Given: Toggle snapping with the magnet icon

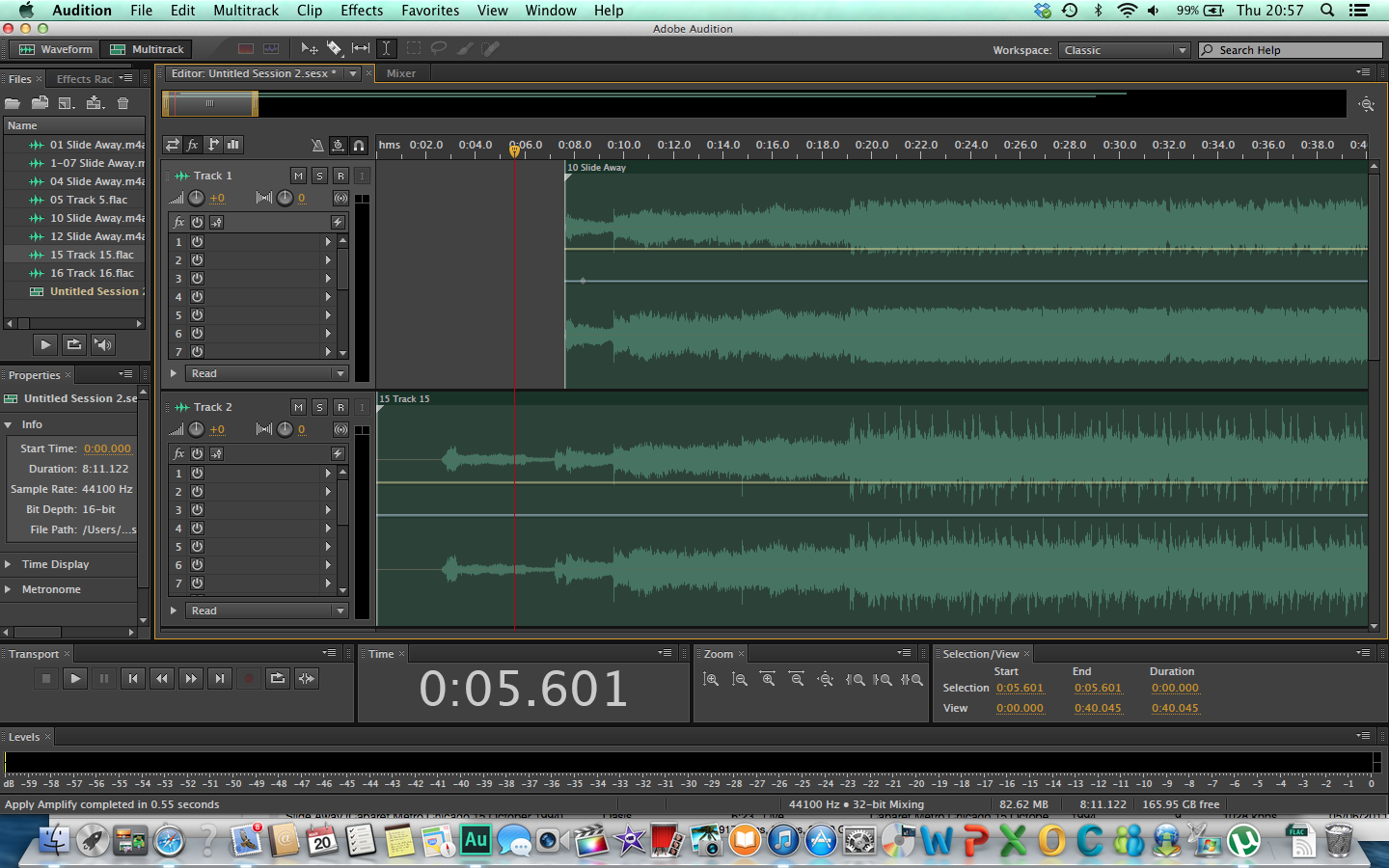Looking at the screenshot, I should coord(359,146).
